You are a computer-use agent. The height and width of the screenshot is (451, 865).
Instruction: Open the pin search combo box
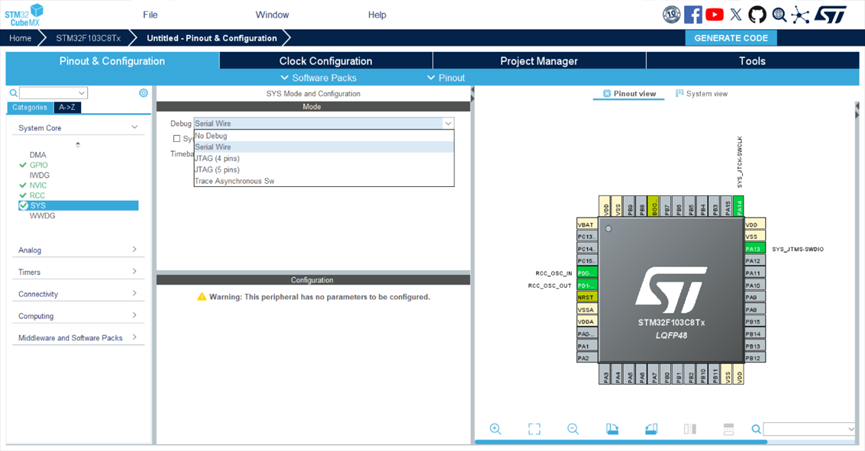tap(809, 429)
